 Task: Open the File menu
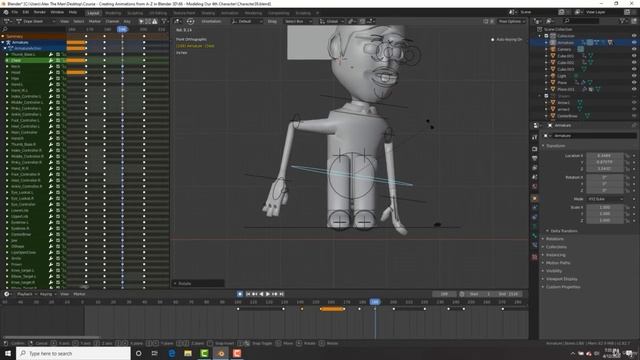click(15, 12)
